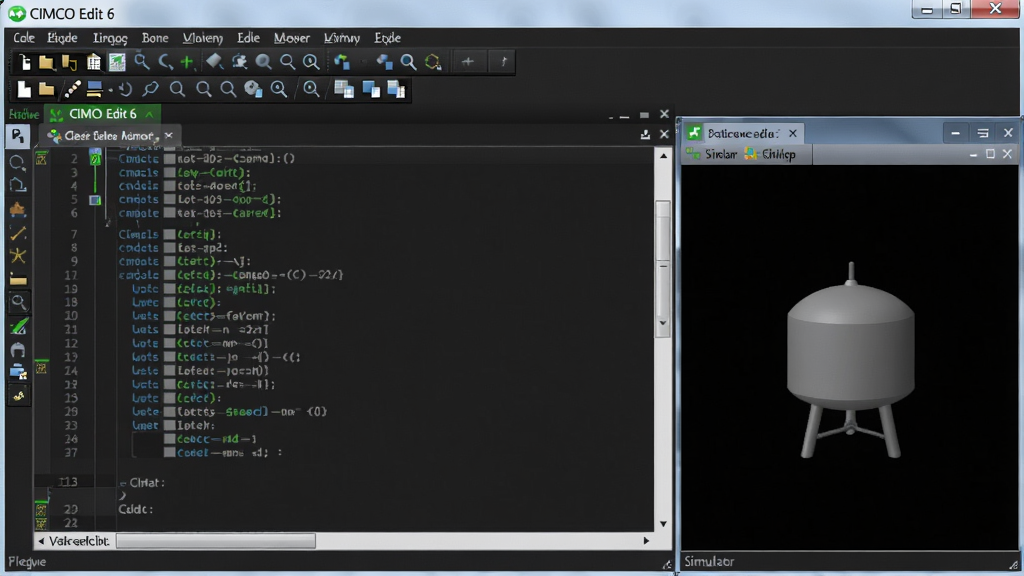Screen dimensions: 1024x576
Task: Click the code editor's vertical scrollbar thumb
Action: (x=663, y=269)
